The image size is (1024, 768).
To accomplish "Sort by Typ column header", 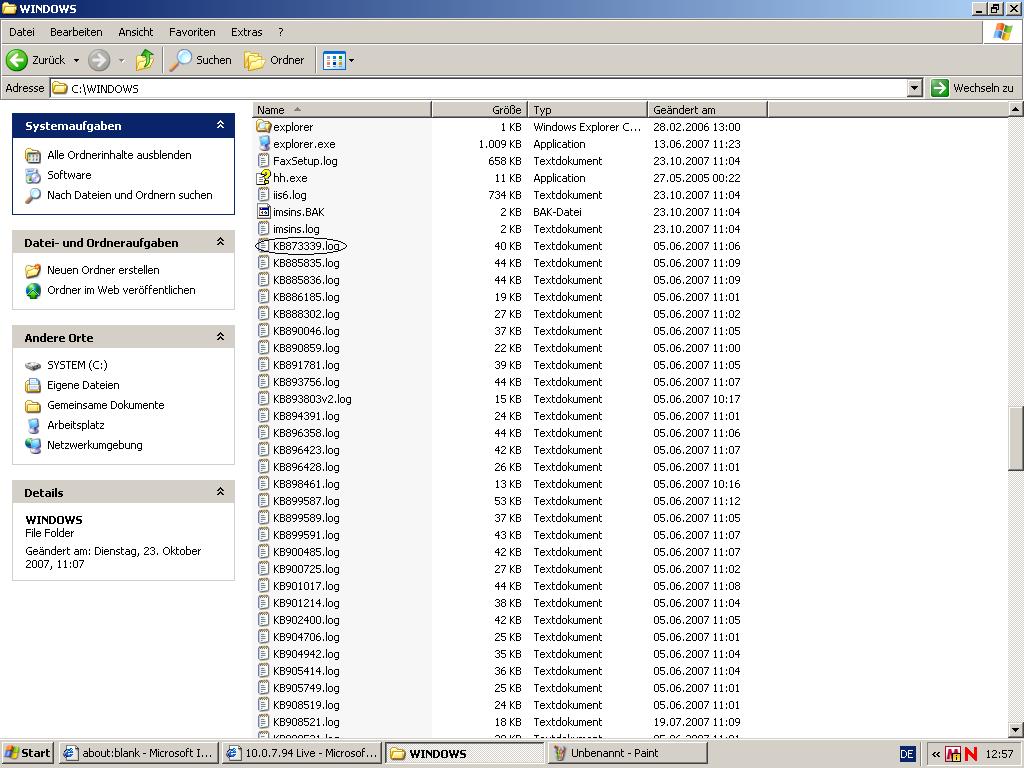I will click(587, 110).
